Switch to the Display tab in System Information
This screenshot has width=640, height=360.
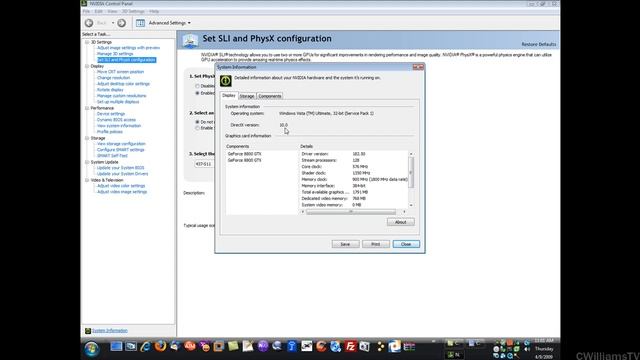tap(229, 95)
